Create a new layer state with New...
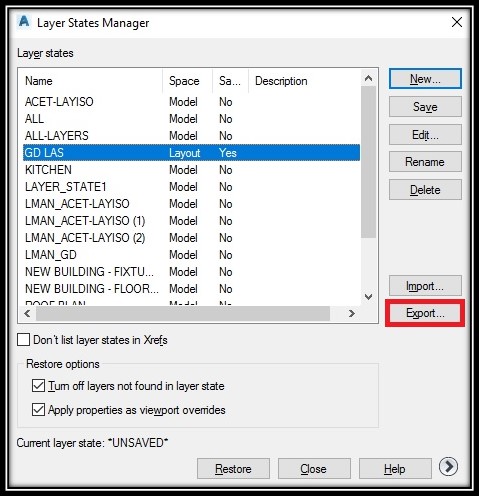The width and height of the screenshot is (479, 496). (x=425, y=79)
